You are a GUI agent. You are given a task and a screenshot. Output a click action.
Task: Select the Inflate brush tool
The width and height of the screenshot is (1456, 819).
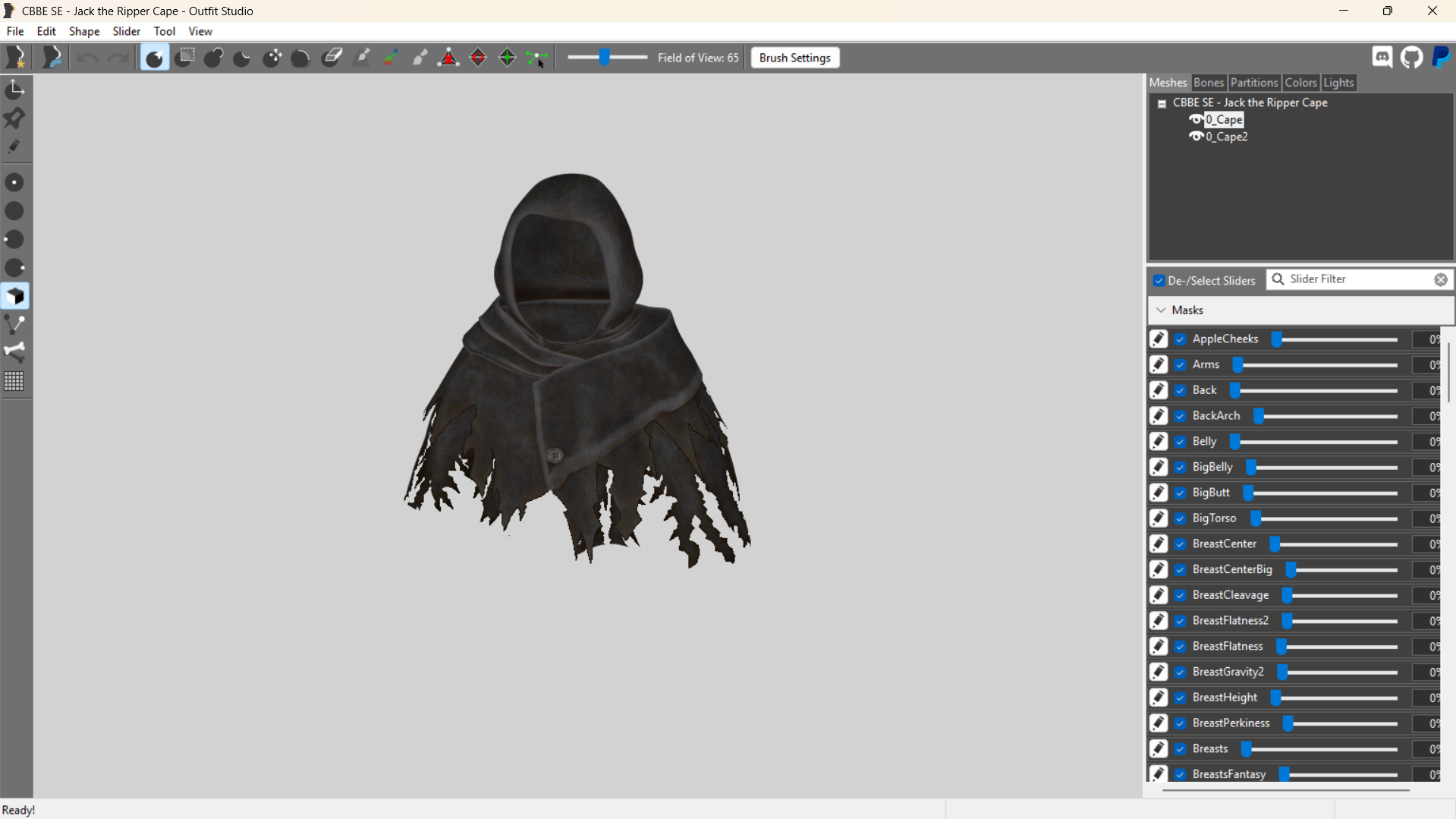pos(214,58)
